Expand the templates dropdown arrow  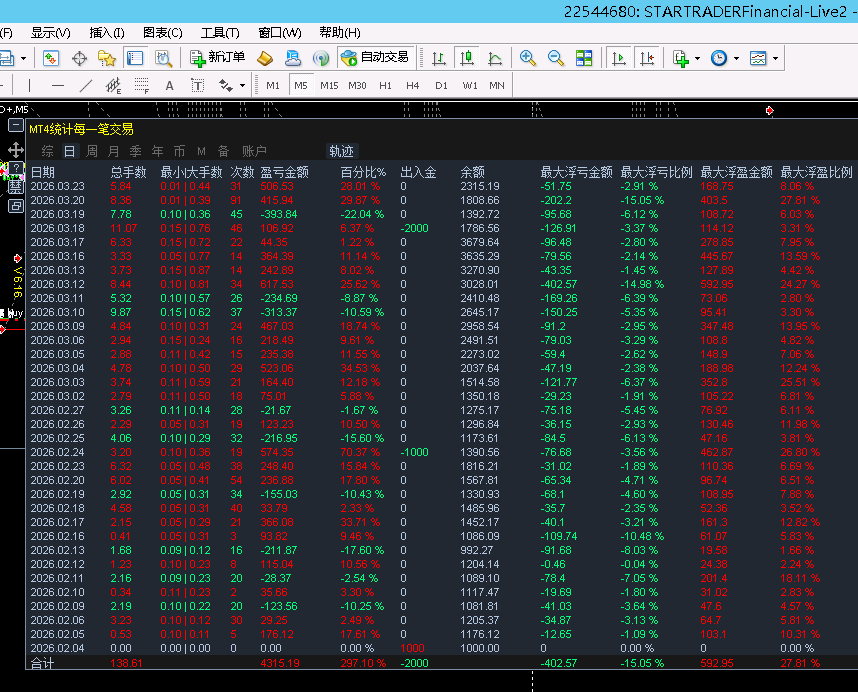pos(775,59)
